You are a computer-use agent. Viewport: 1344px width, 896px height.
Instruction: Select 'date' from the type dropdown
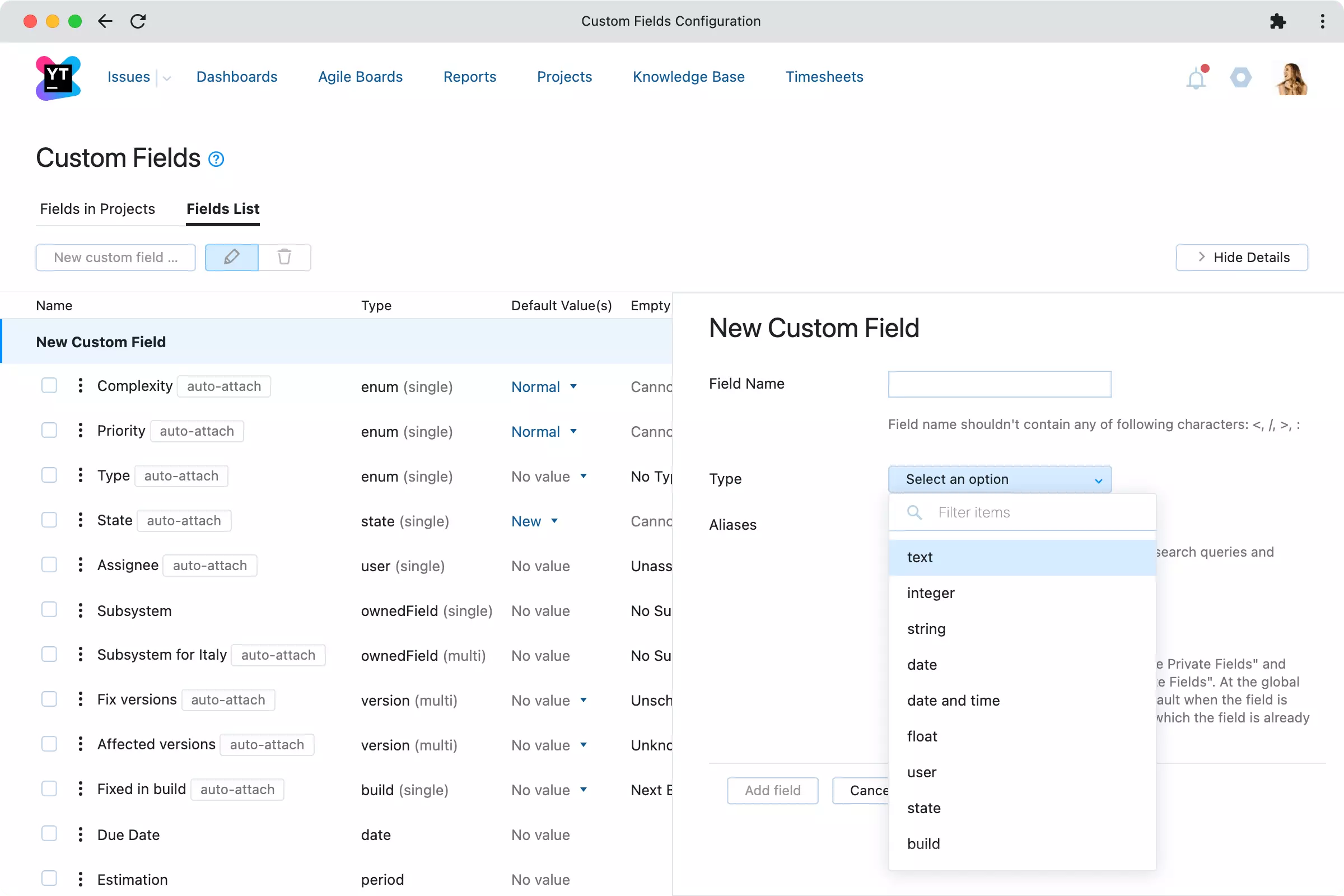(922, 664)
